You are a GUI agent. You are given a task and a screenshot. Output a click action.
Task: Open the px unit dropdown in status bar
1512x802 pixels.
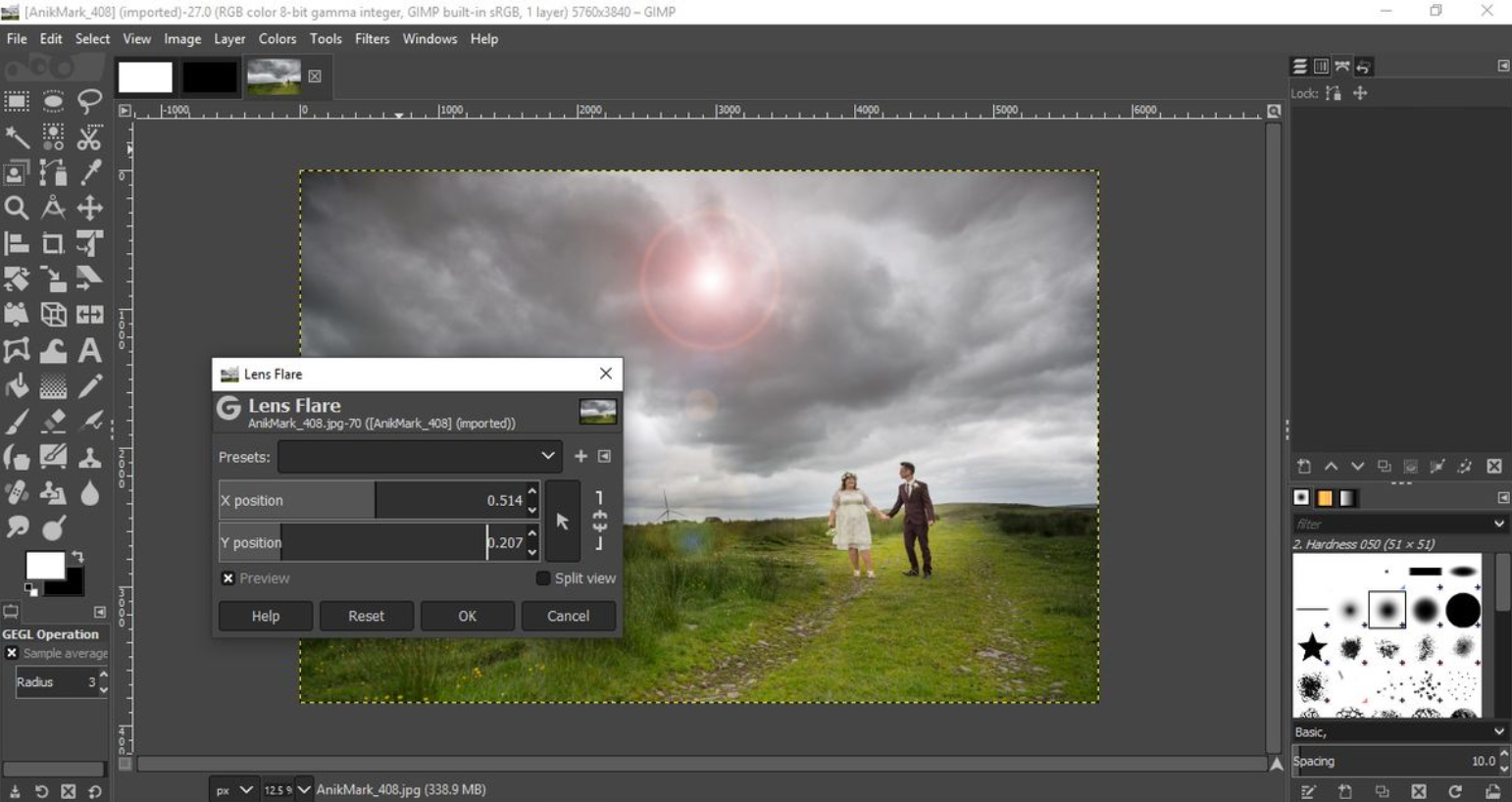click(235, 789)
